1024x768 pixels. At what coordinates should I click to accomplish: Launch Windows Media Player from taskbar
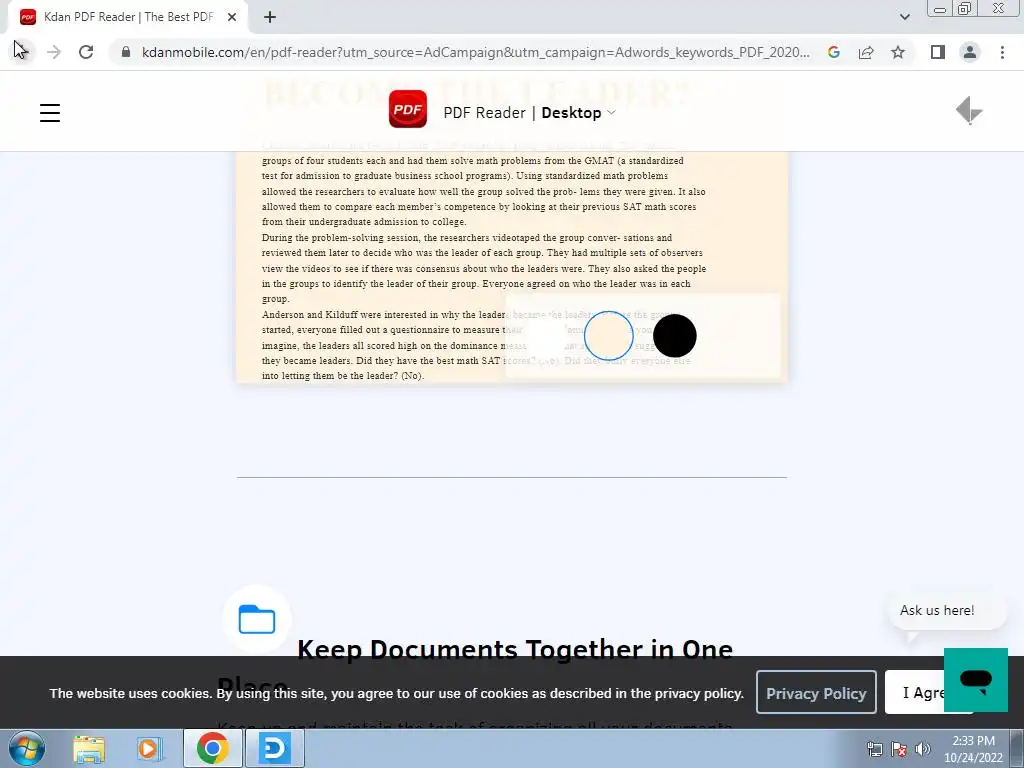click(x=150, y=748)
